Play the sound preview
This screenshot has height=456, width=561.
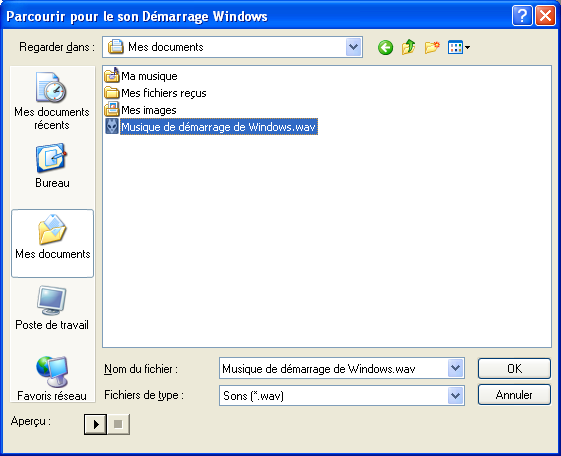(96, 424)
